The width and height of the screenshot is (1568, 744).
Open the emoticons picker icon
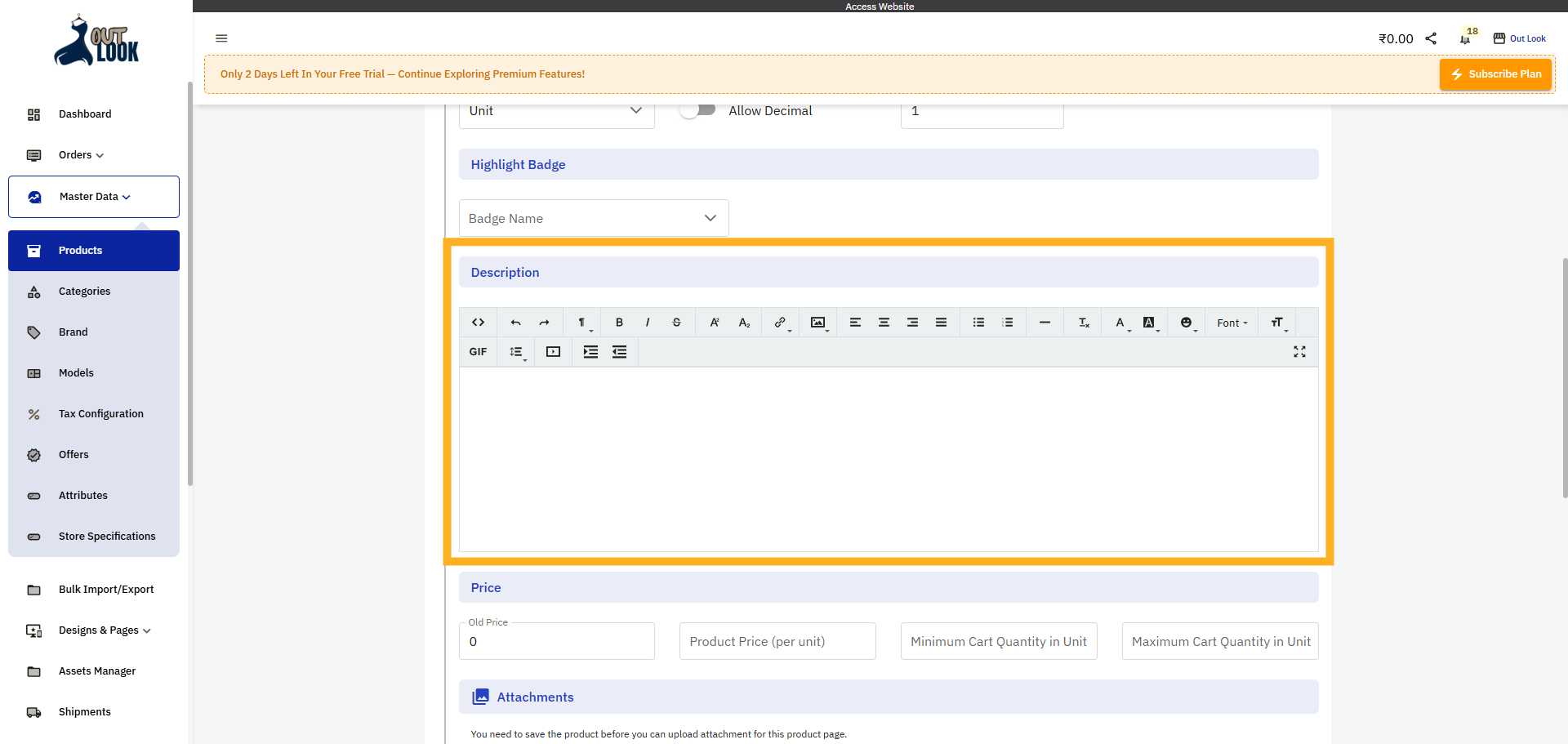coord(1186,323)
